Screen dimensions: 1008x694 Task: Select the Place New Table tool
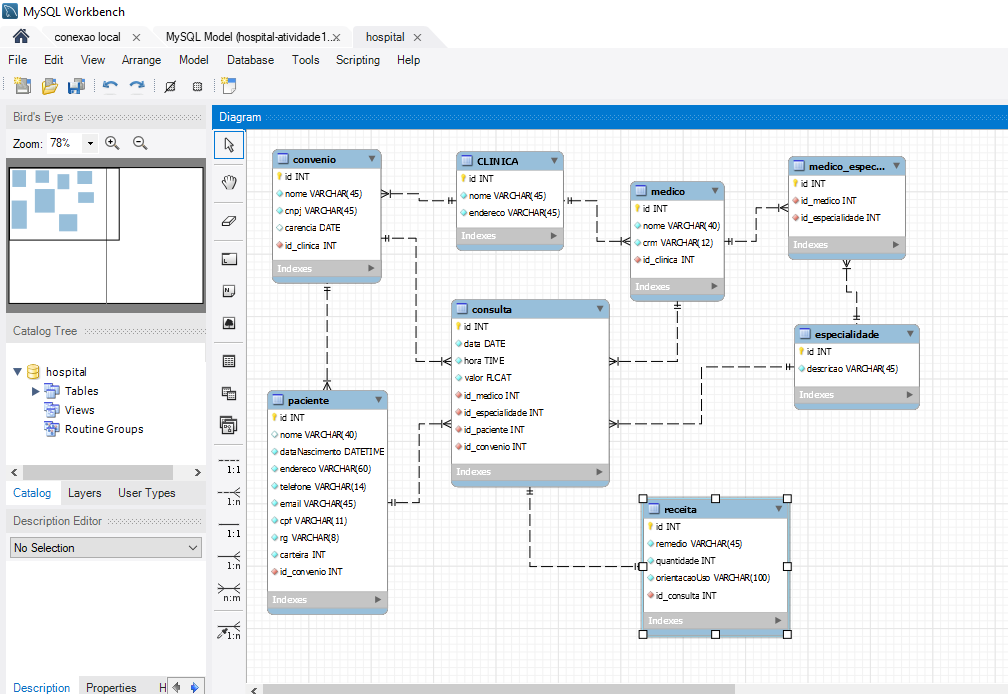pyautogui.click(x=229, y=360)
